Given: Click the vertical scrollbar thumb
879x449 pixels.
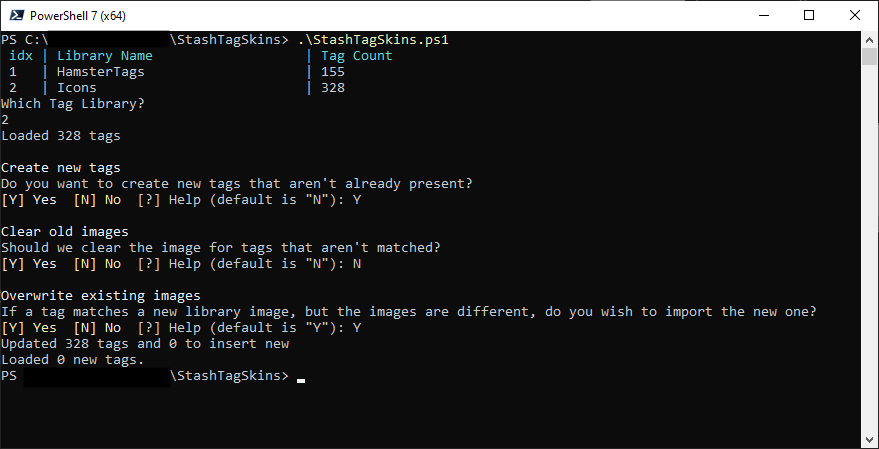Looking at the screenshot, I should click(x=869, y=57).
